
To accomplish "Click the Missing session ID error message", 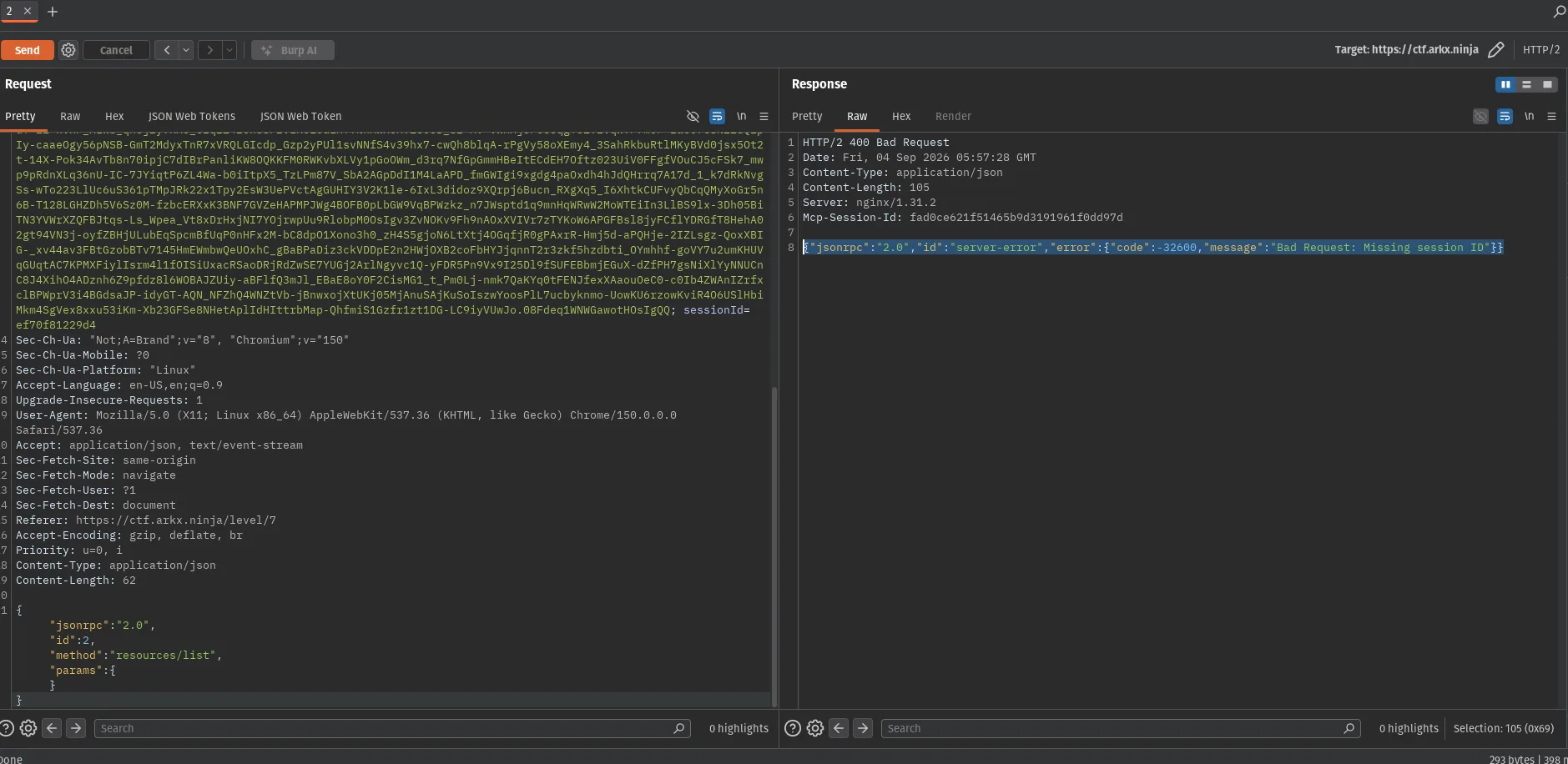I will click(1379, 247).
